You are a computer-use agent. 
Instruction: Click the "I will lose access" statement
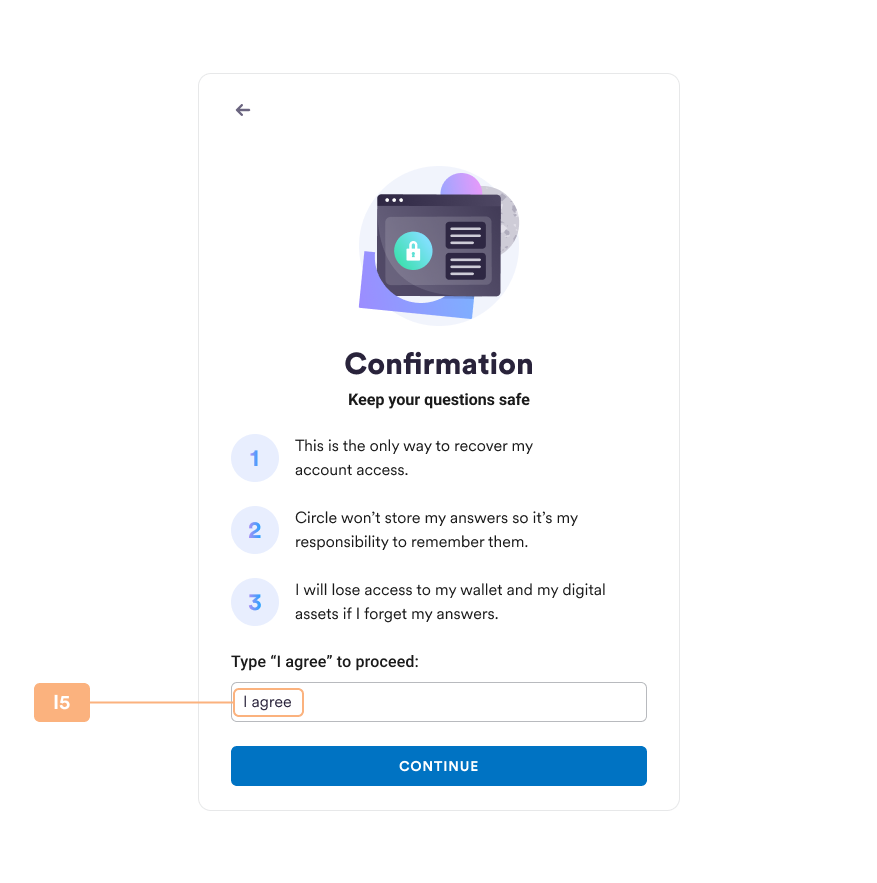point(450,602)
